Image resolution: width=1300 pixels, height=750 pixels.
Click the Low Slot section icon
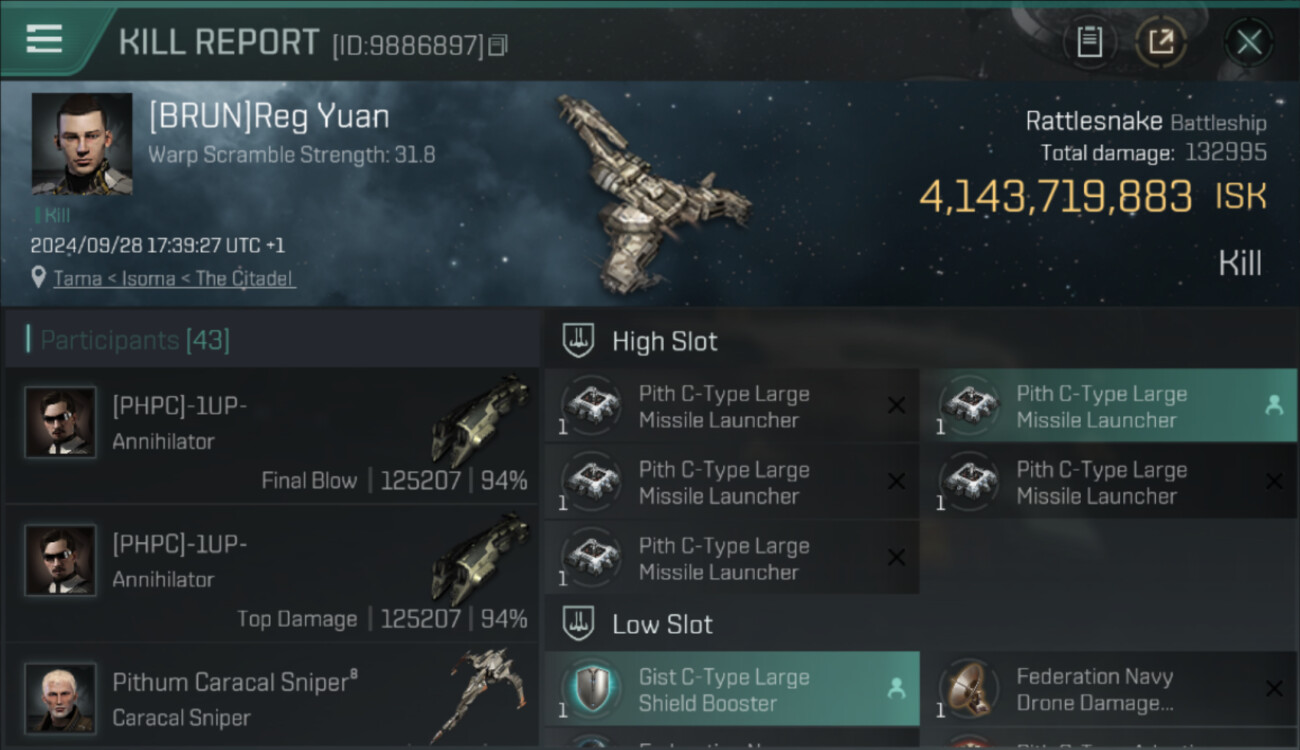pyautogui.click(x=578, y=624)
